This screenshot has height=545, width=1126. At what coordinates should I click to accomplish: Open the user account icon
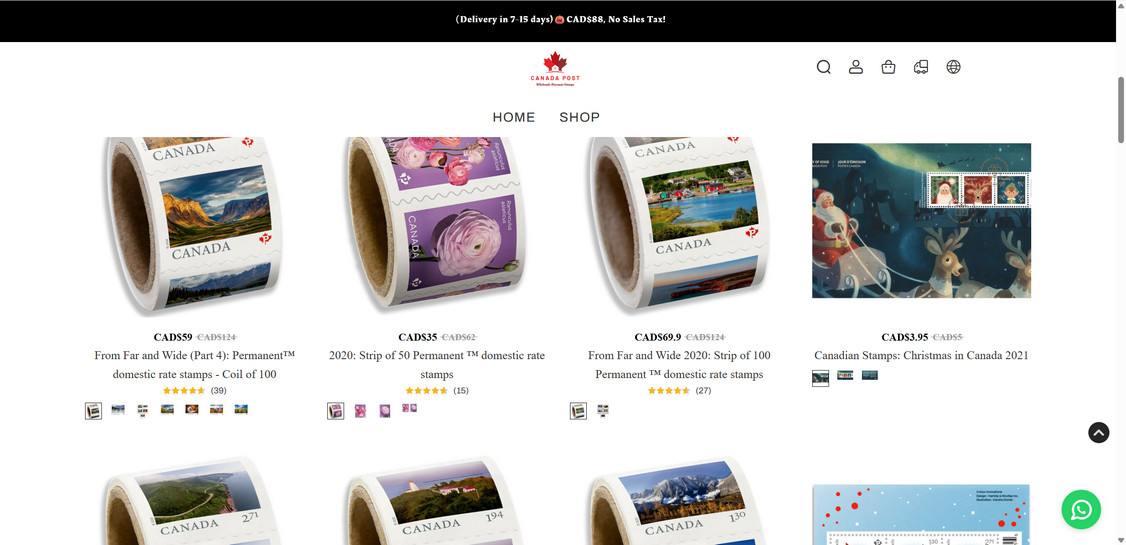tap(855, 67)
